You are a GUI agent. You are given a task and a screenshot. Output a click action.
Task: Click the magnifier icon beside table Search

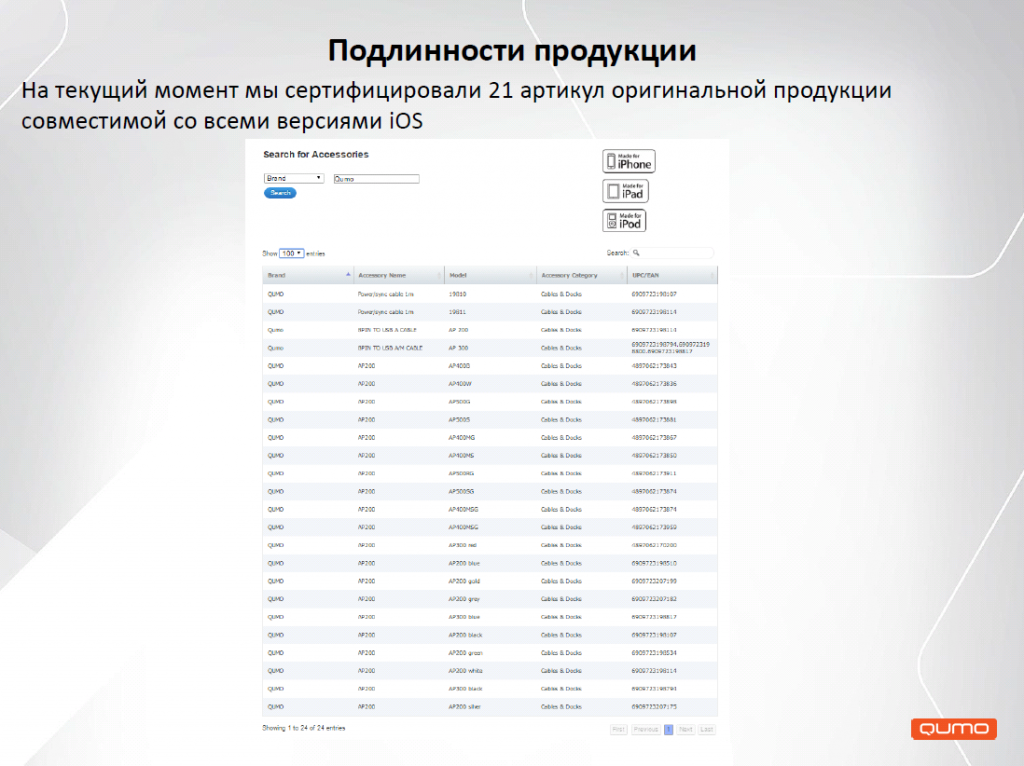(636, 253)
